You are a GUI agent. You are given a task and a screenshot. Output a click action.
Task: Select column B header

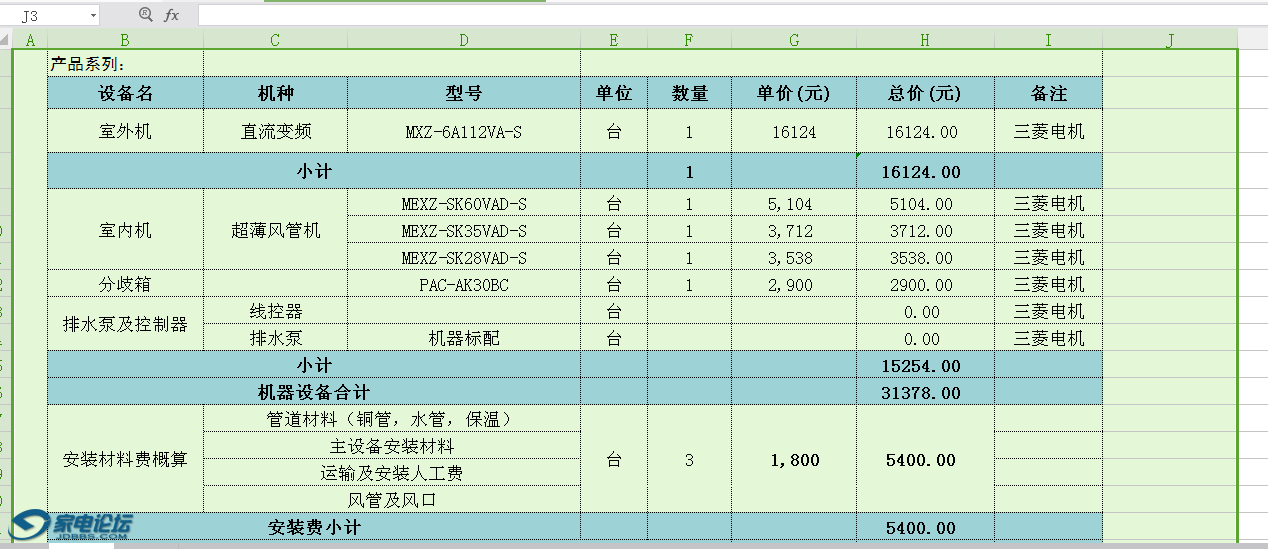tap(125, 40)
